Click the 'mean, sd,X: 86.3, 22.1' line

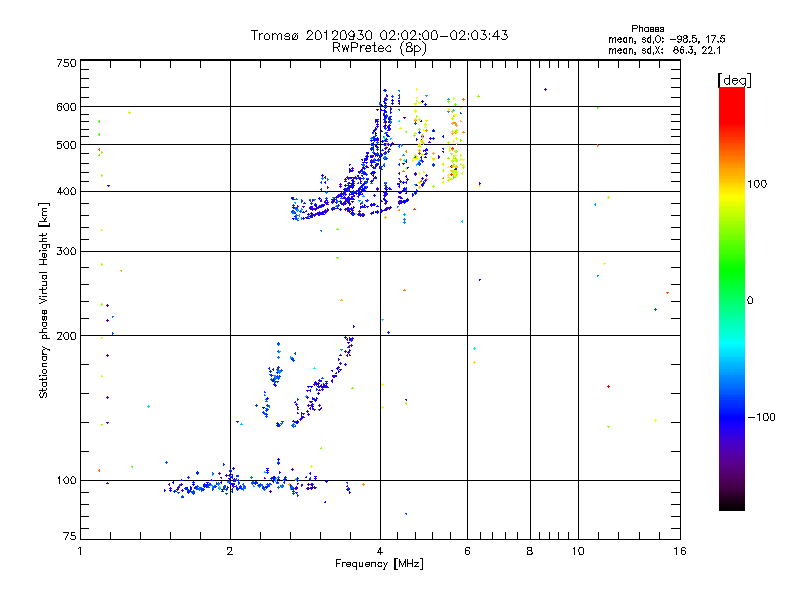(x=664, y=50)
